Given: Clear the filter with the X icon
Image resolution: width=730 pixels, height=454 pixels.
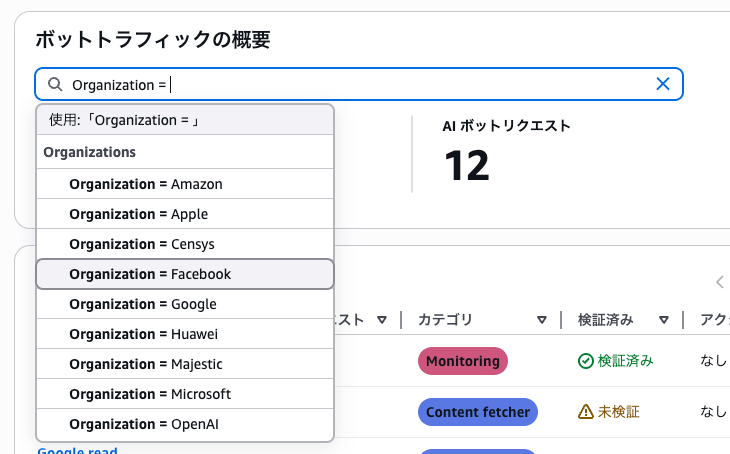Looking at the screenshot, I should pos(662,84).
